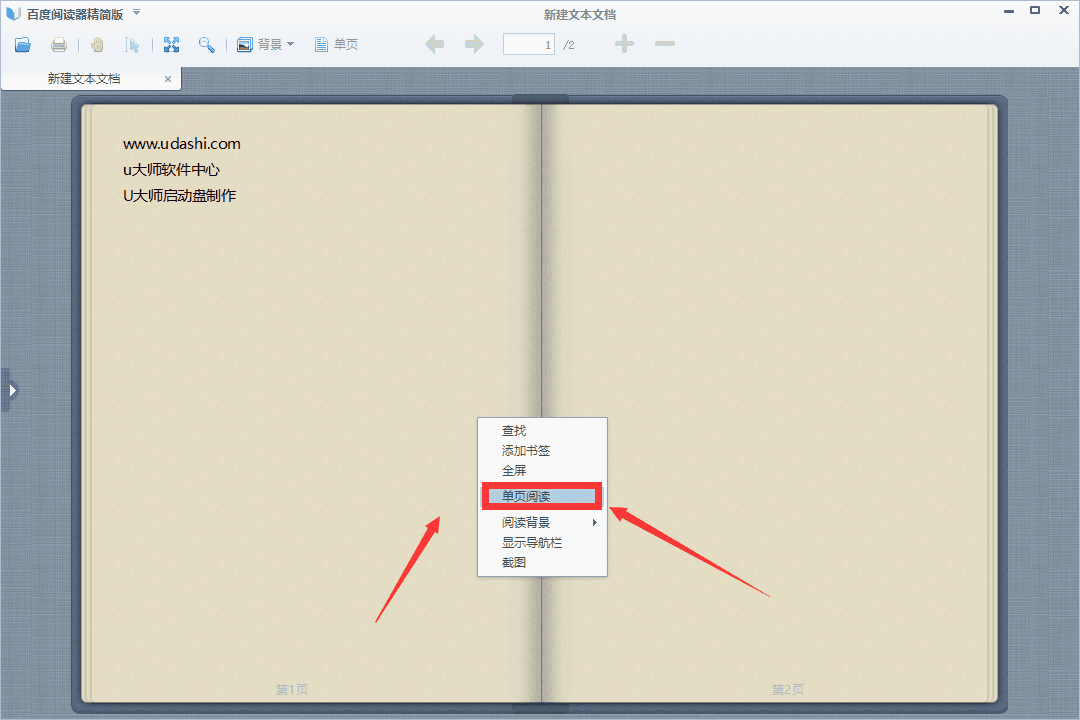Choose 添加书签 from the context menu
The image size is (1080, 720).
(x=542, y=451)
